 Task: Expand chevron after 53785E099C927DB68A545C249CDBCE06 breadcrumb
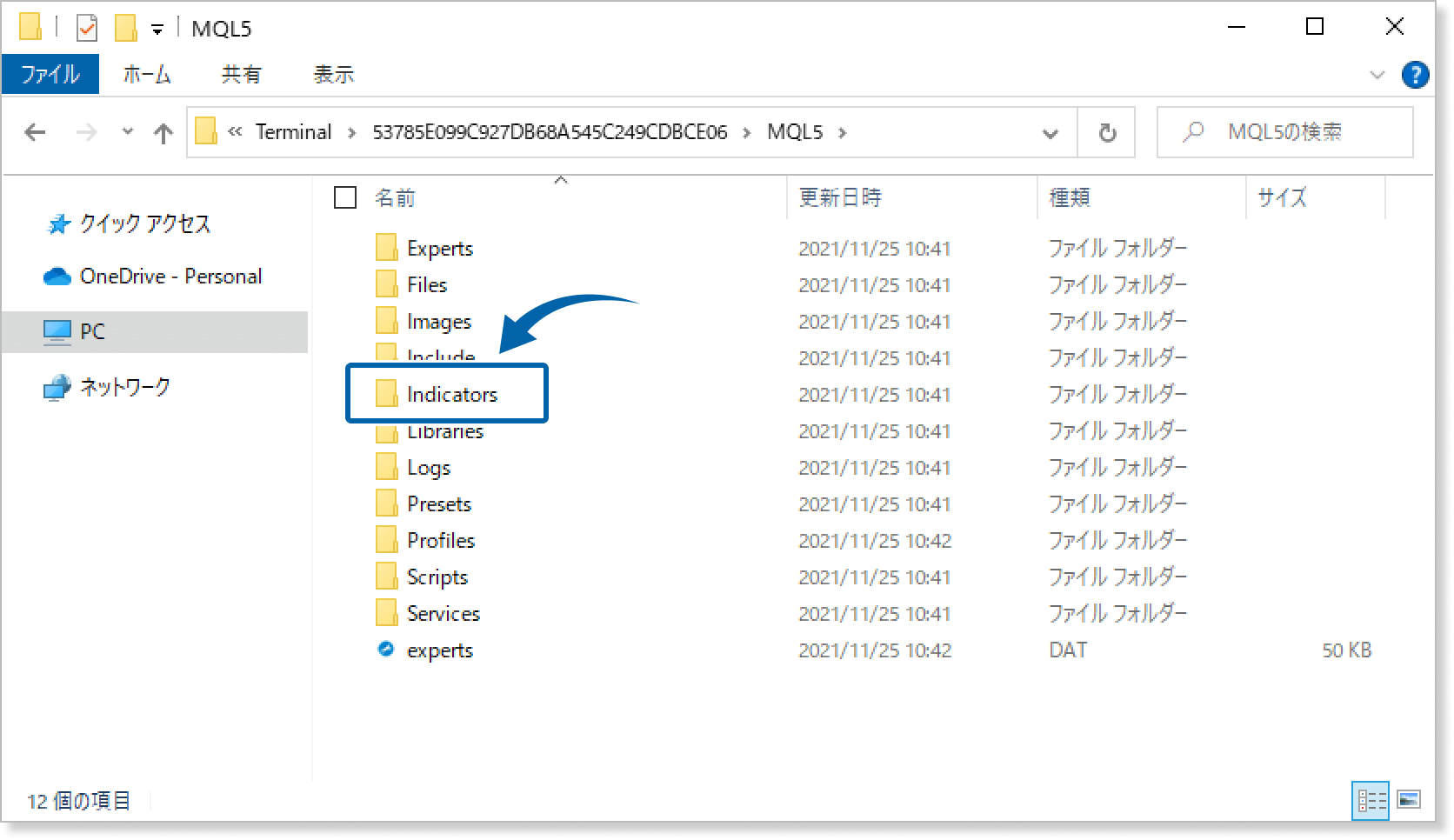(746, 133)
